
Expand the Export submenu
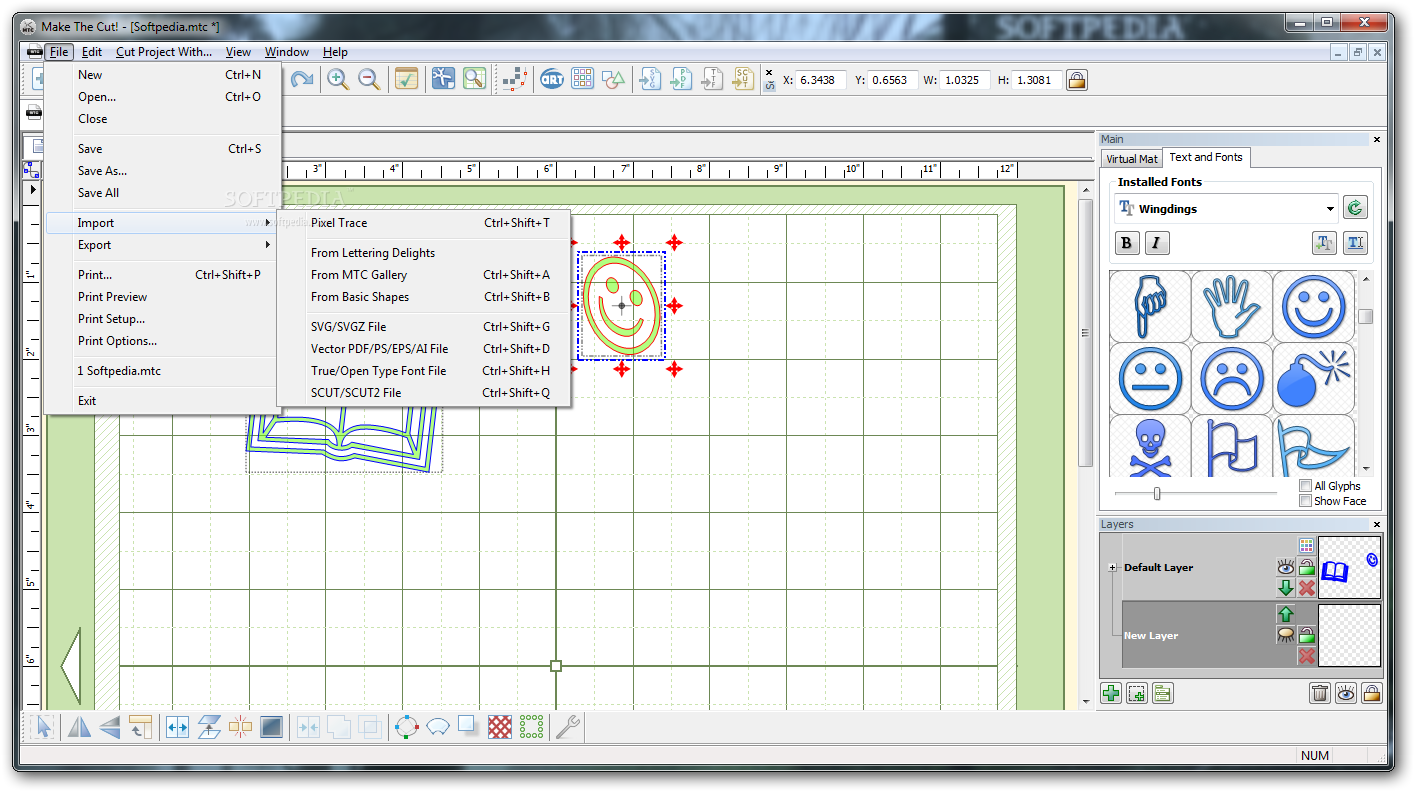pyautogui.click(x=163, y=245)
